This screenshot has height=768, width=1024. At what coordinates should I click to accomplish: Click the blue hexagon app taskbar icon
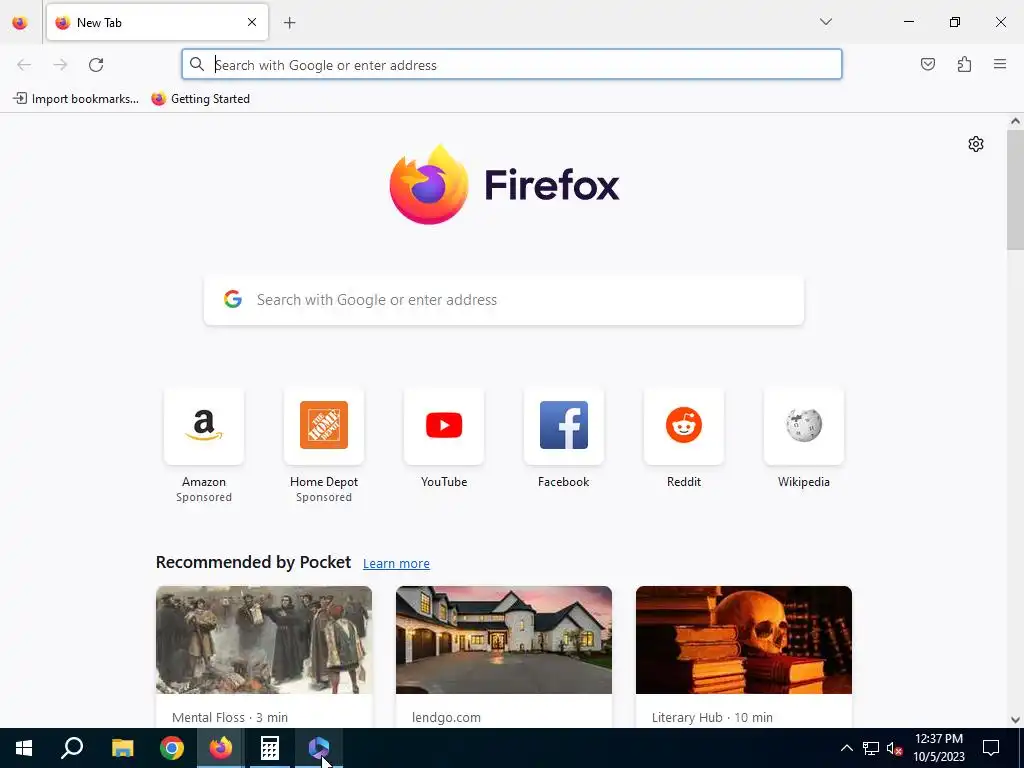pos(319,748)
